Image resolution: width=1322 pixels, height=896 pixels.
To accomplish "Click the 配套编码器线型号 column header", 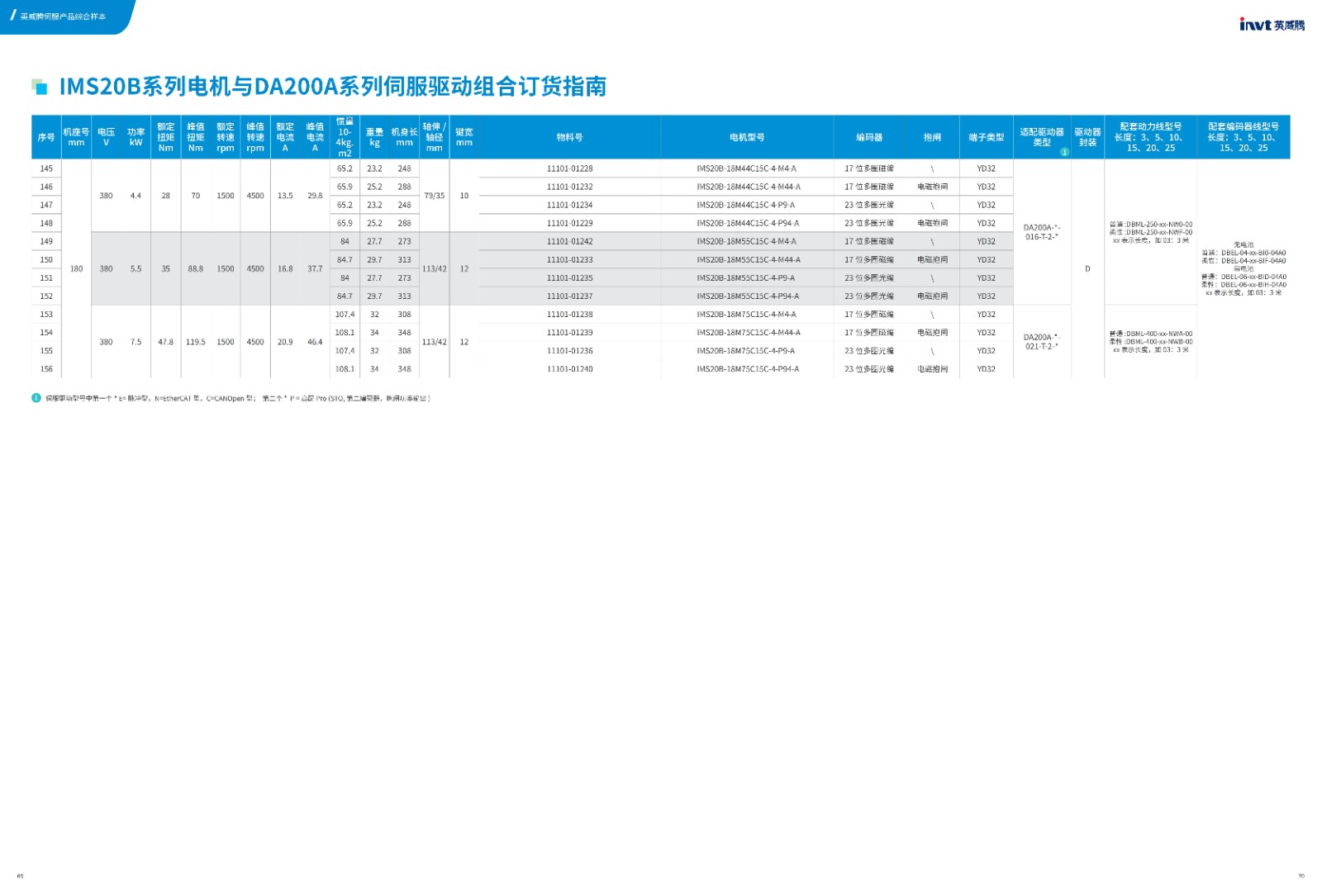I will [1244, 137].
